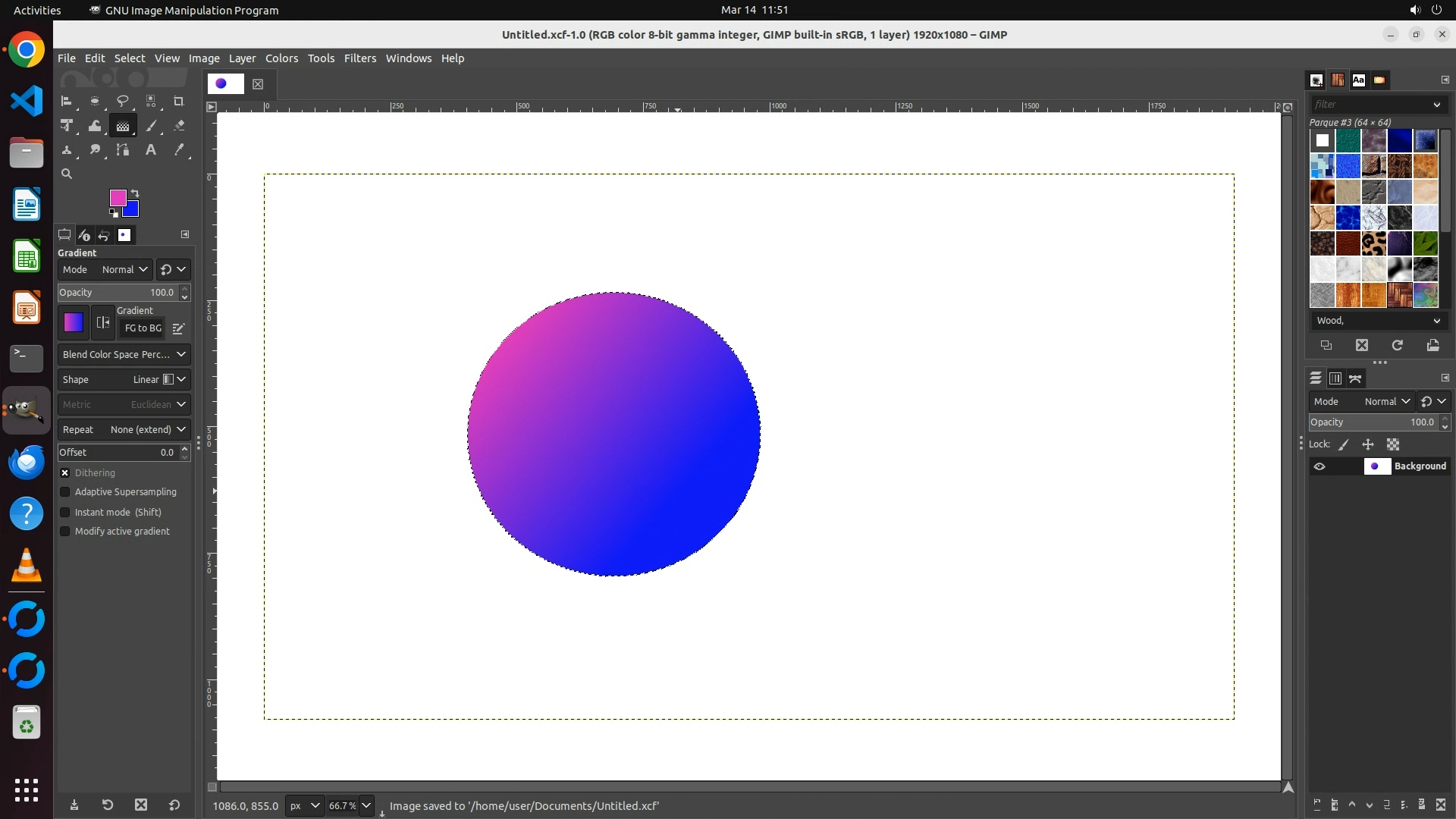Select the Zoom magnifier tool
This screenshot has height=819, width=1456.
point(67,174)
